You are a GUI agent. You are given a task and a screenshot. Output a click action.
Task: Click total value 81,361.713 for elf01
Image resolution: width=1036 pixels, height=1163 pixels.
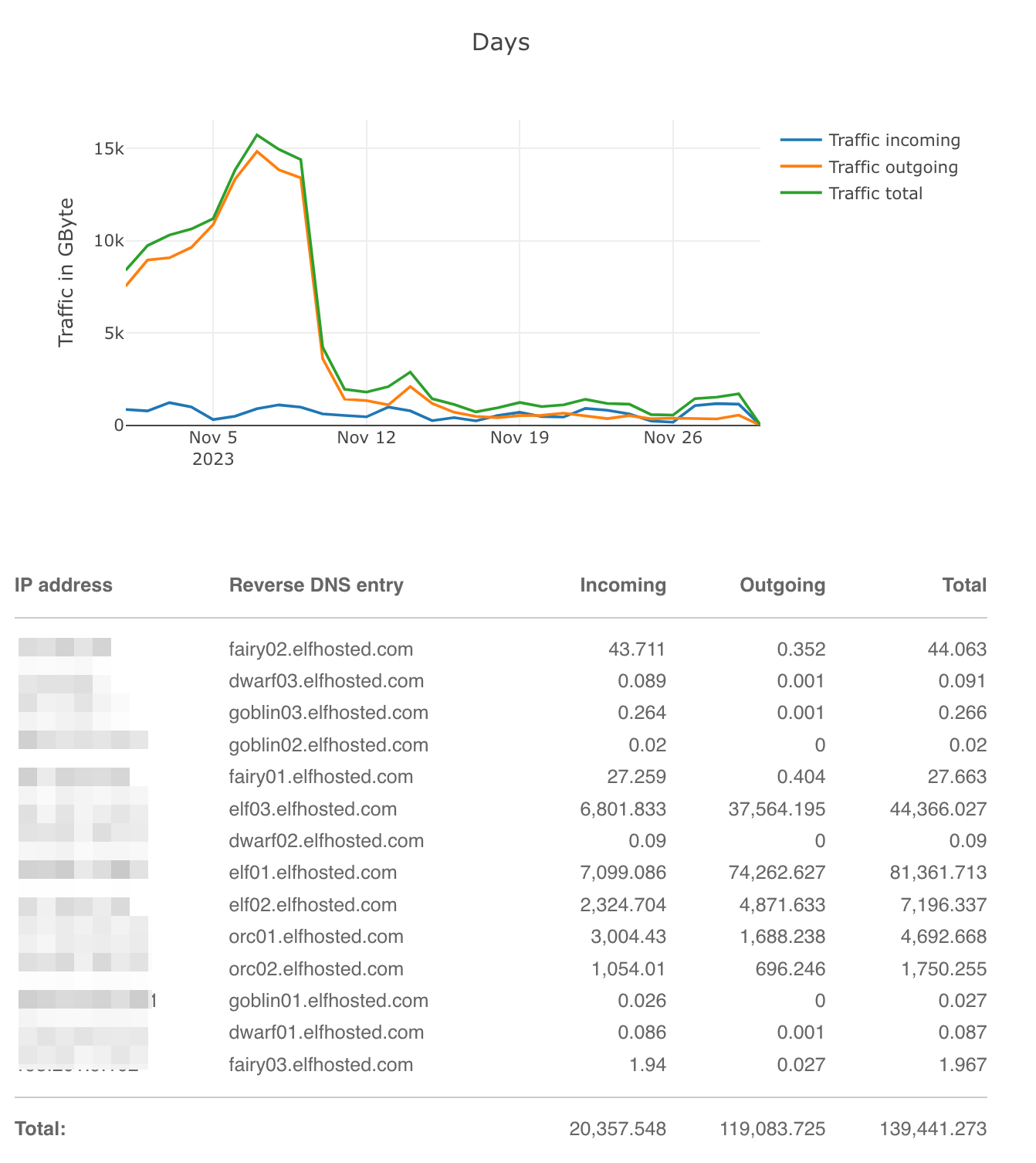click(938, 873)
